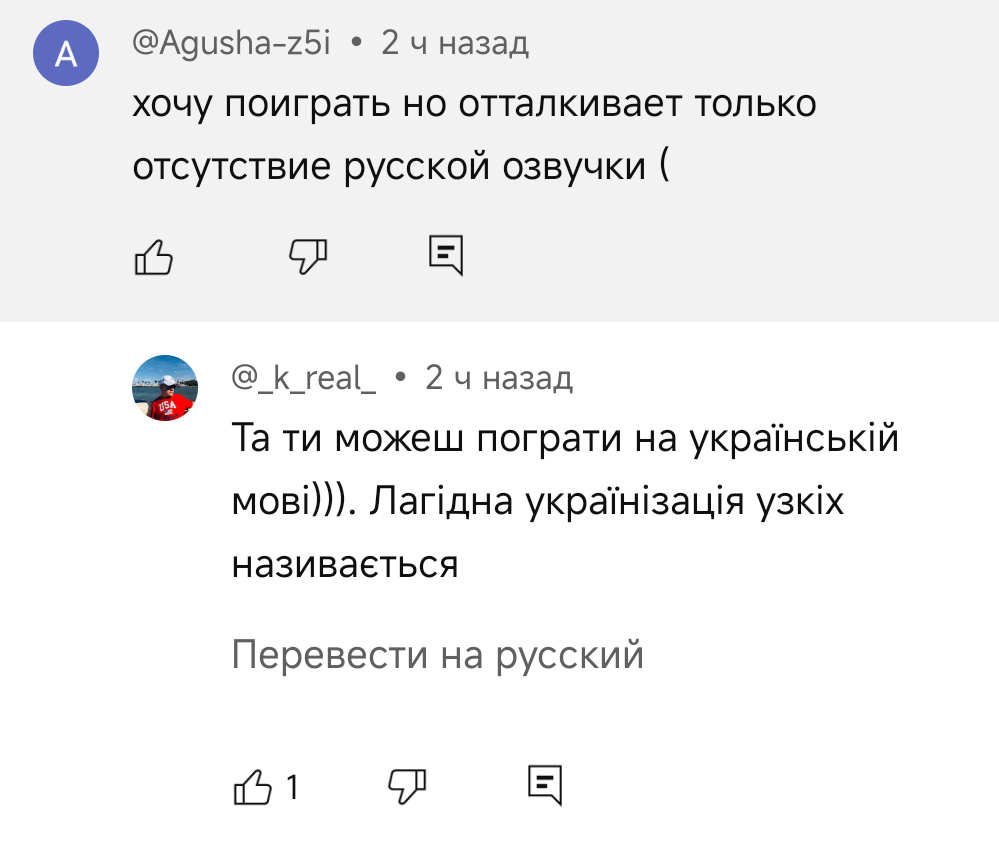
Task: Open the timestamp on @Agusha-z5i's comment
Action: coord(455,43)
